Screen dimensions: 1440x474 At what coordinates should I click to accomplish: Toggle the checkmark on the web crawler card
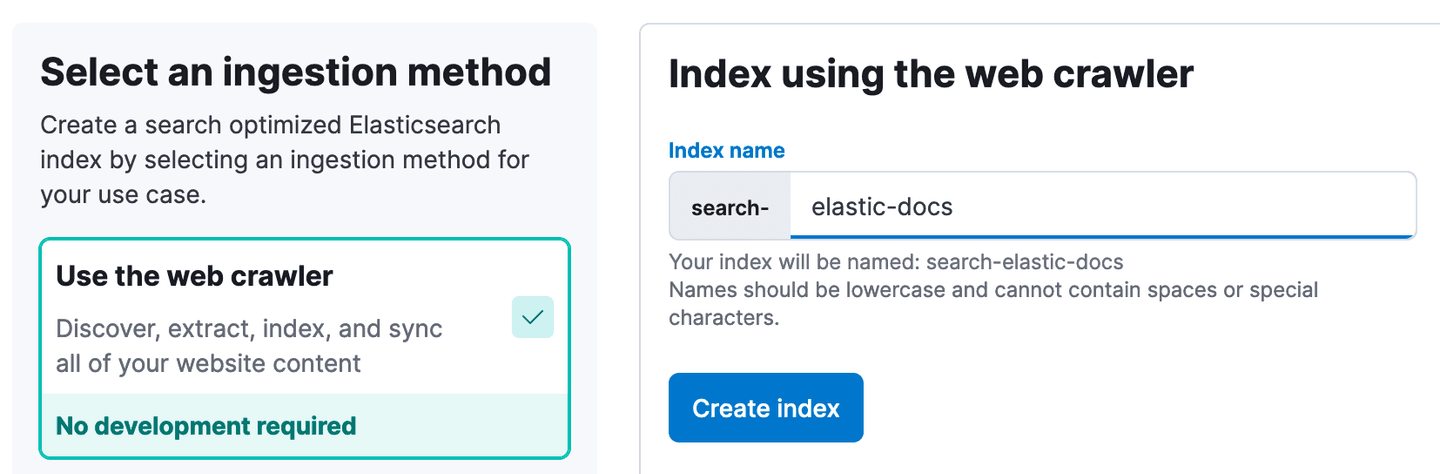532,318
